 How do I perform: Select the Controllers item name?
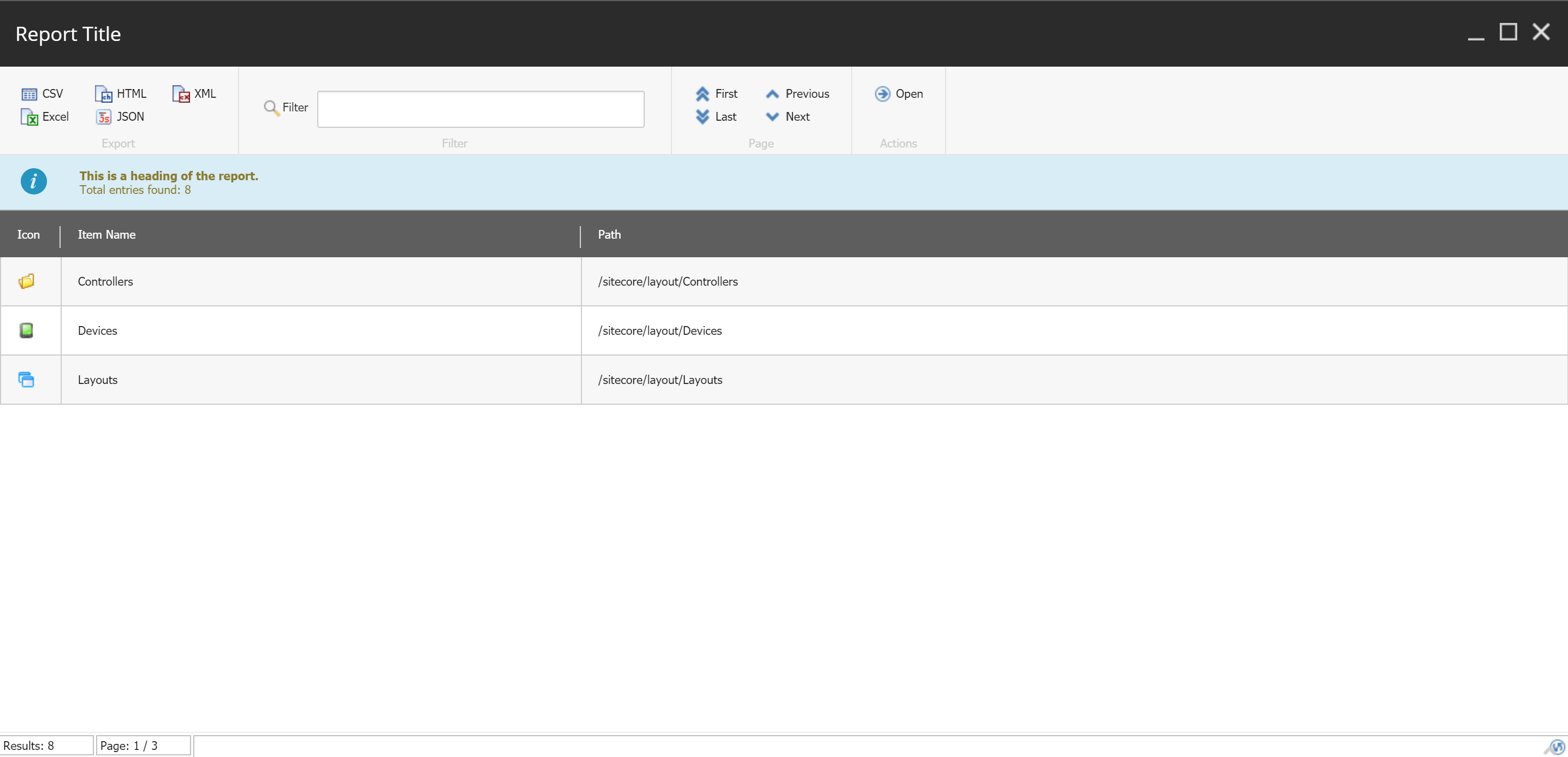click(x=105, y=281)
